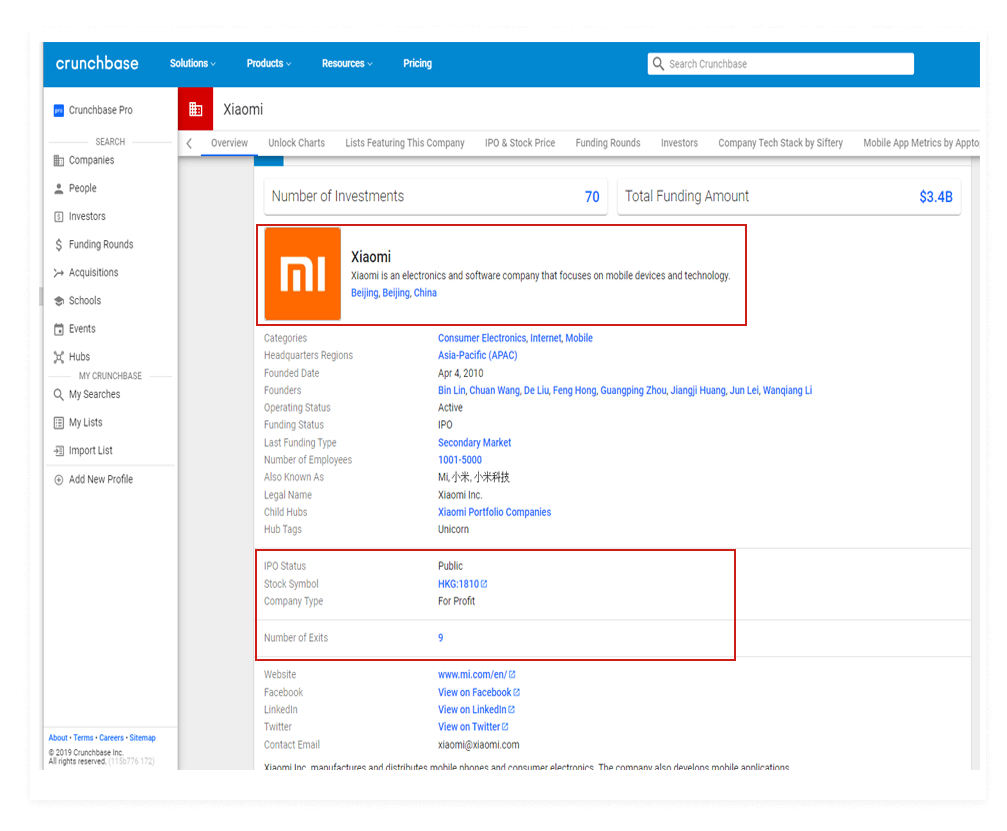
Task: Click the search magnifier icon
Action: [658, 64]
